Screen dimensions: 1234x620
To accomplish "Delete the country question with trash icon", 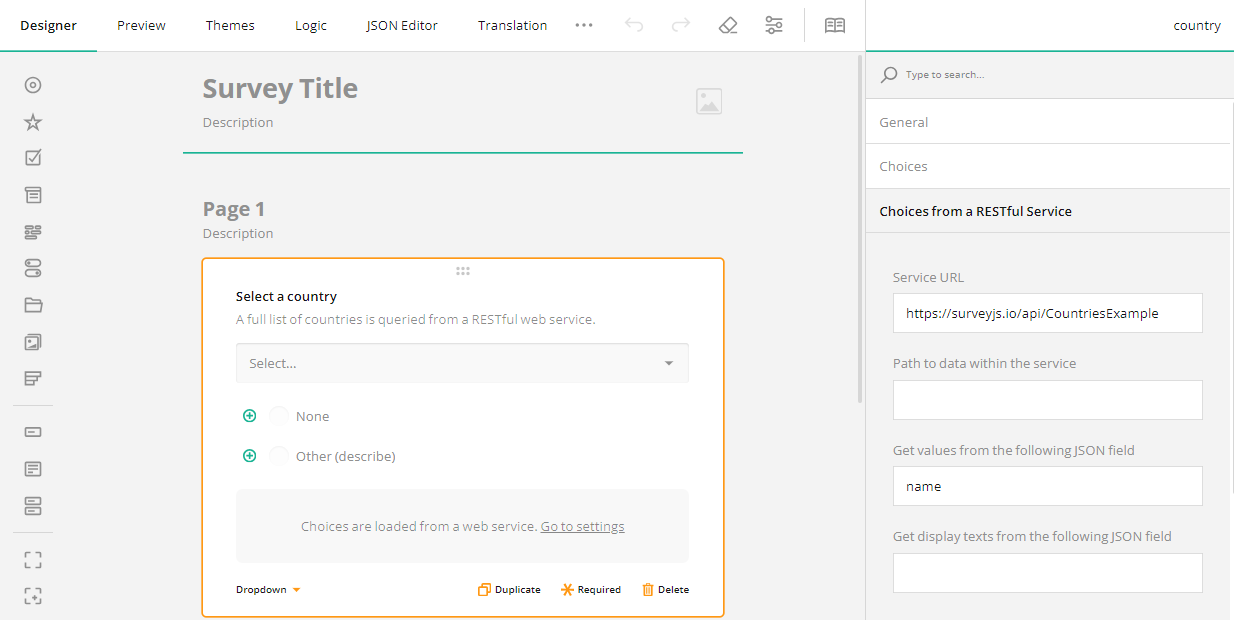I will pyautogui.click(x=665, y=589).
